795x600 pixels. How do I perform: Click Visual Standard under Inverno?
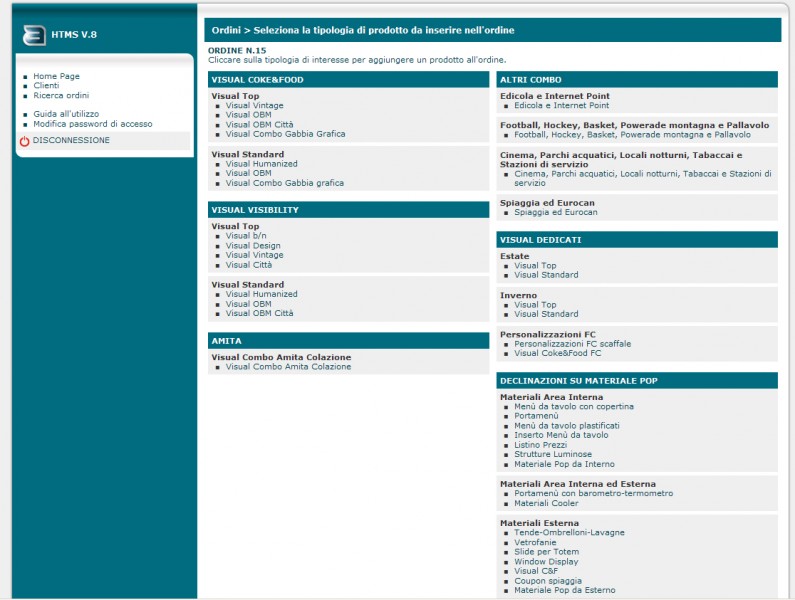click(546, 314)
